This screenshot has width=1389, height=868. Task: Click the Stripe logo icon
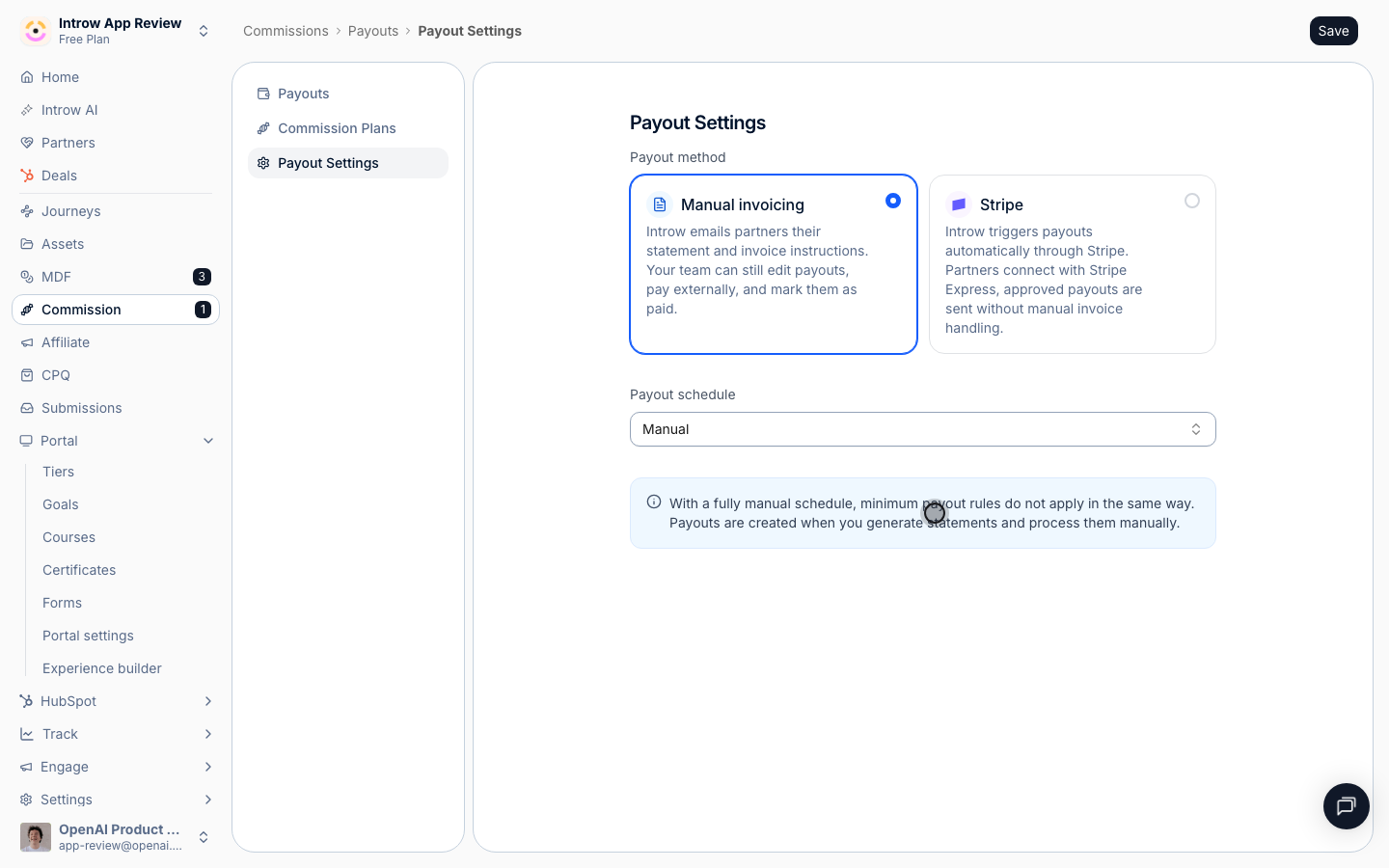959,204
